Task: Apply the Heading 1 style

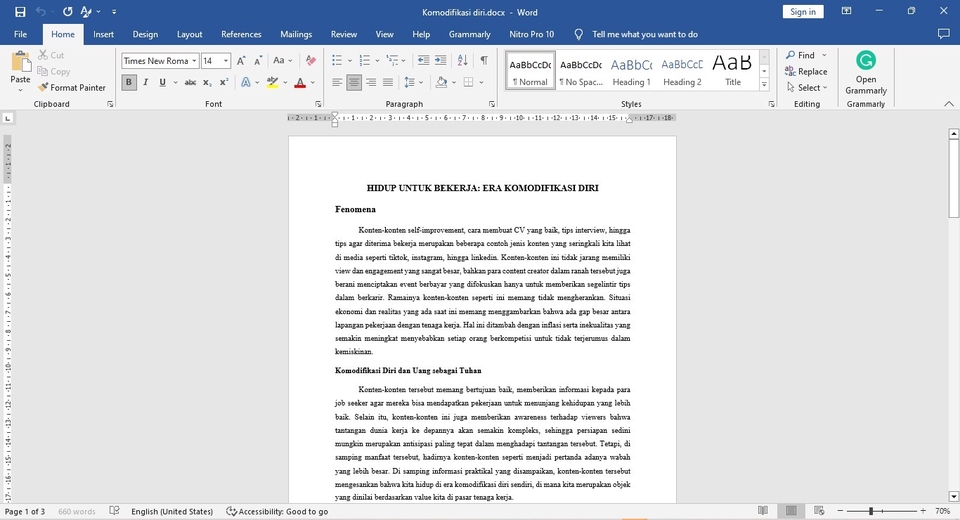Action: pyautogui.click(x=631, y=72)
